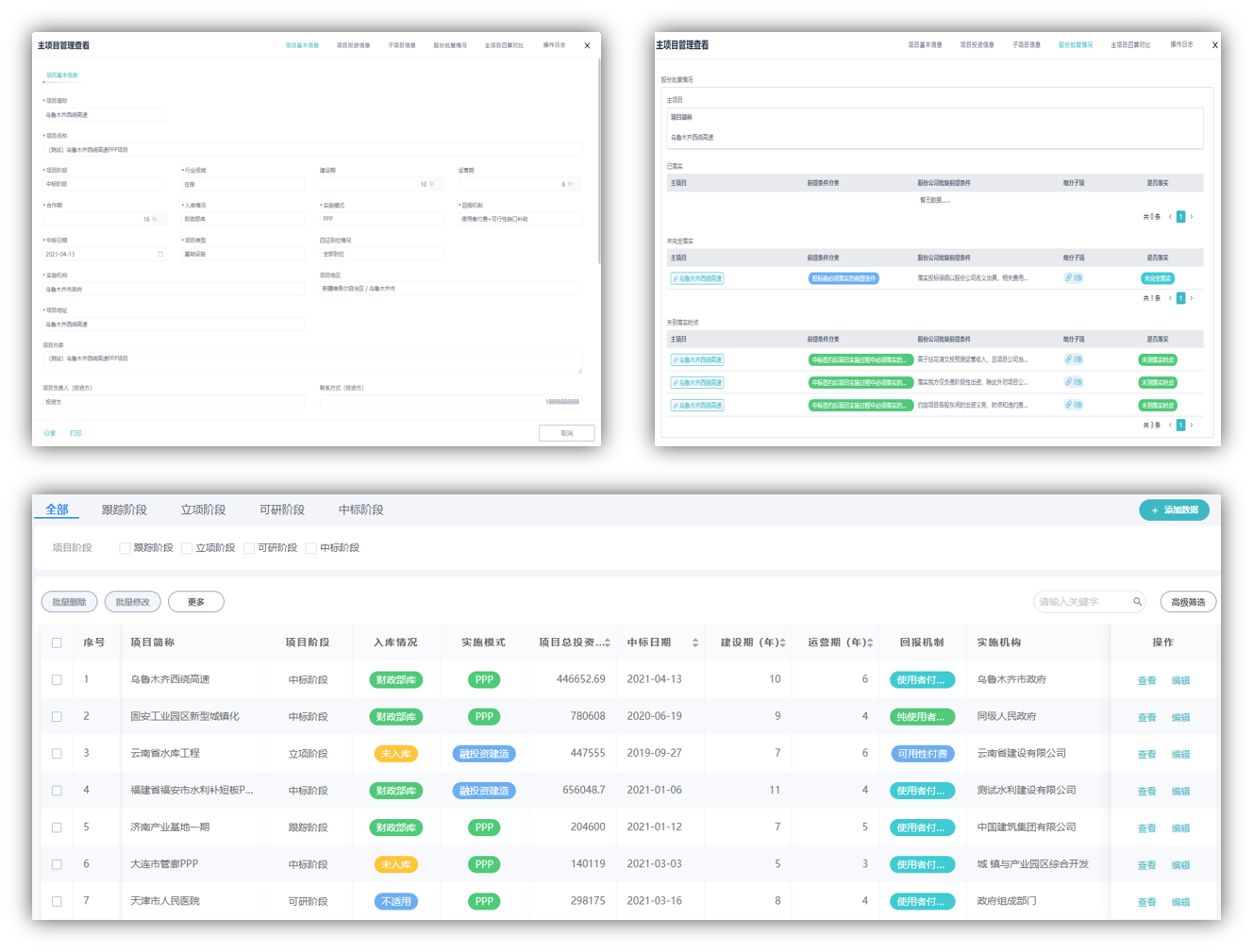Tick the 立项阶段 filter checkbox
The height and width of the screenshot is (952, 1253).
(187, 548)
